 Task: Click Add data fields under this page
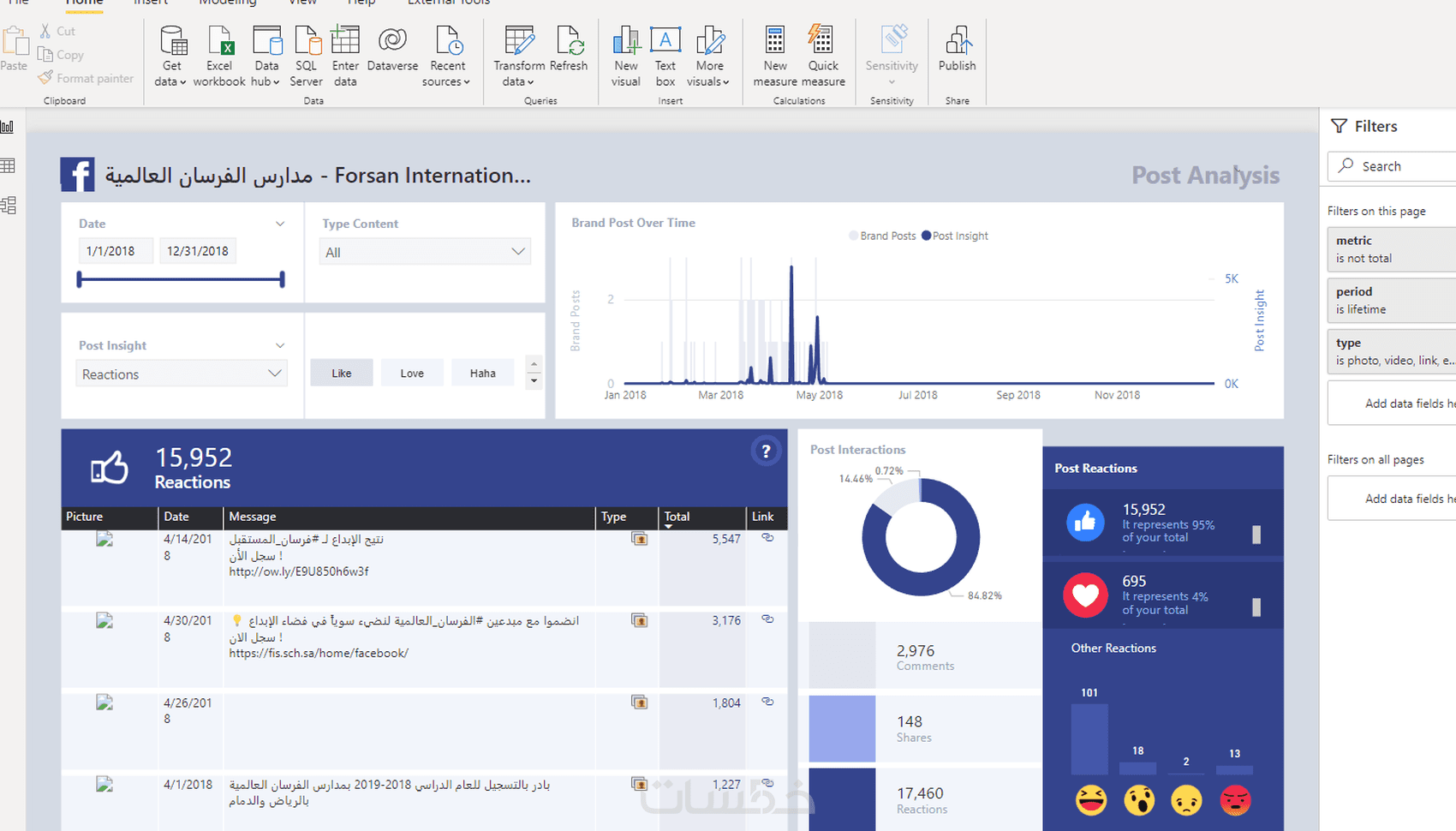[1391, 404]
